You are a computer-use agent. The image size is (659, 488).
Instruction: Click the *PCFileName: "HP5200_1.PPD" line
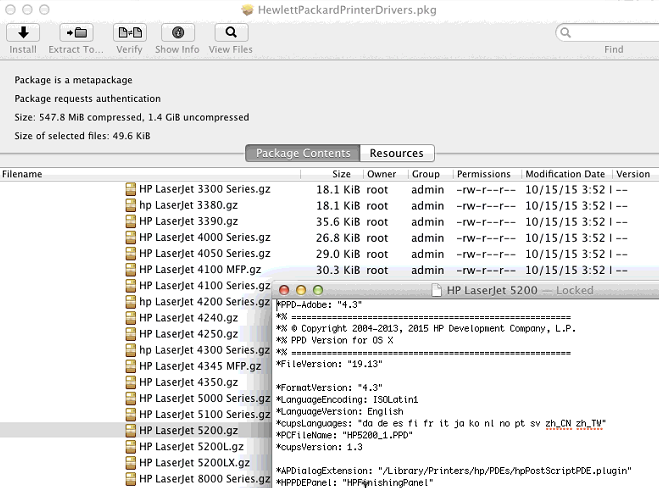tap(344, 435)
